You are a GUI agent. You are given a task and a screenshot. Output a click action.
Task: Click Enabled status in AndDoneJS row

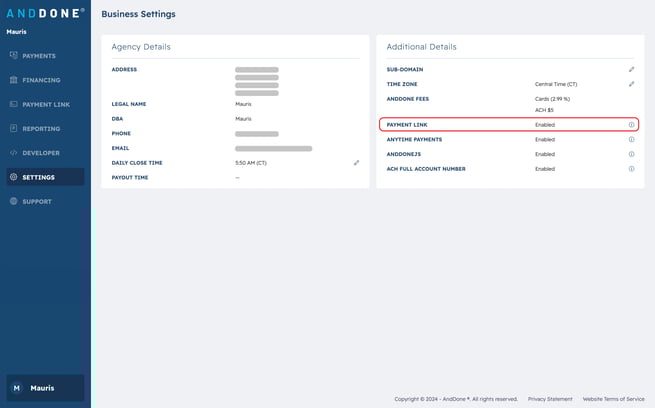tap(545, 154)
